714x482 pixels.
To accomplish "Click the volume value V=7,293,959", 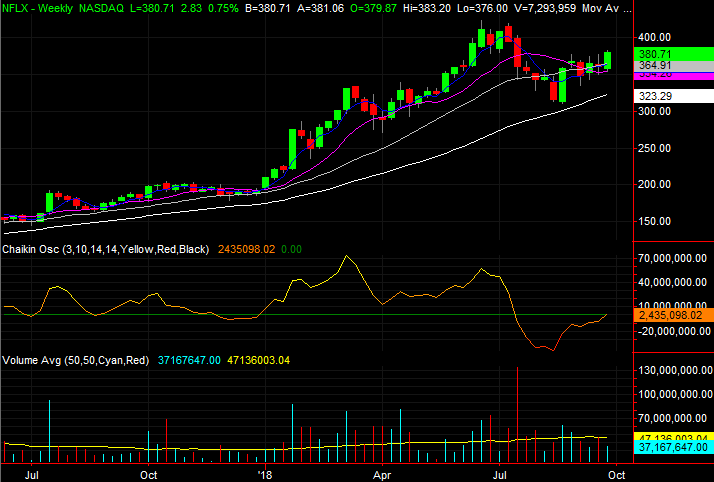I will coord(545,8).
